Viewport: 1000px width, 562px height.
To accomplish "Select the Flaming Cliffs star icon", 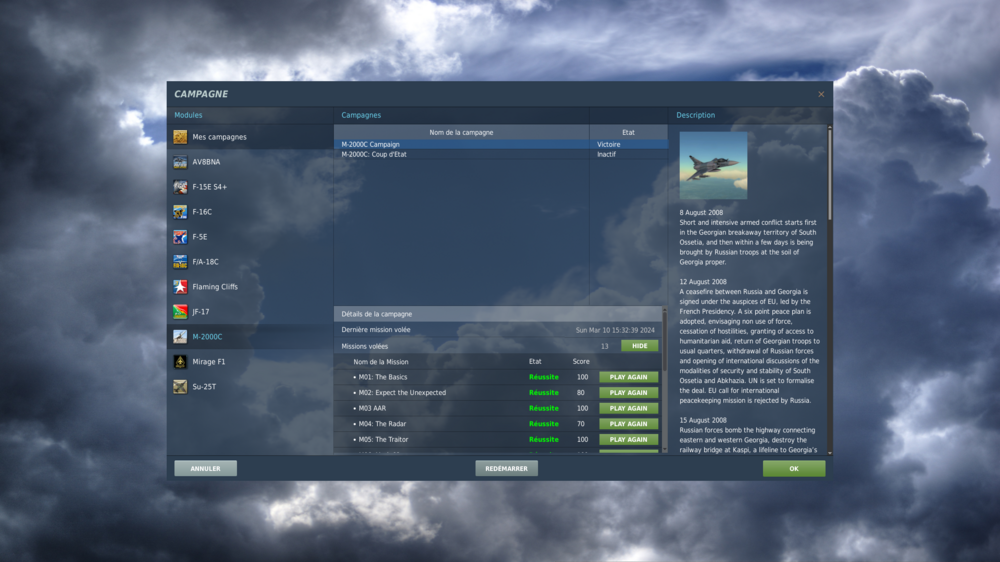I will point(180,286).
